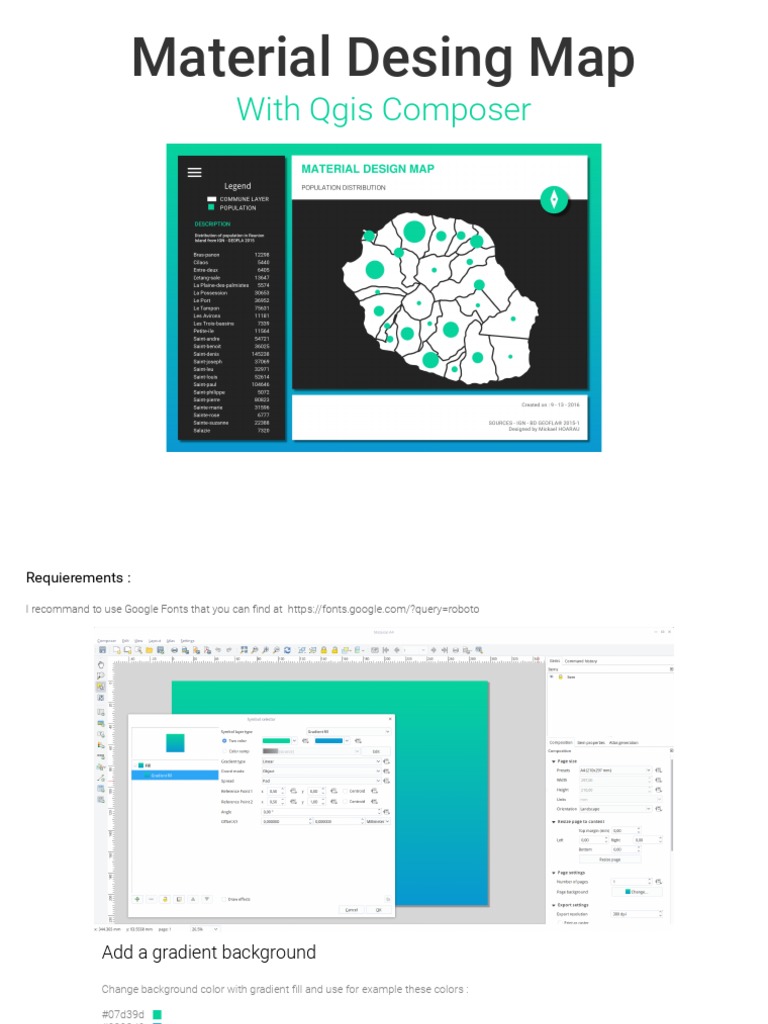Click the OK button in Symbol selector

(379, 910)
